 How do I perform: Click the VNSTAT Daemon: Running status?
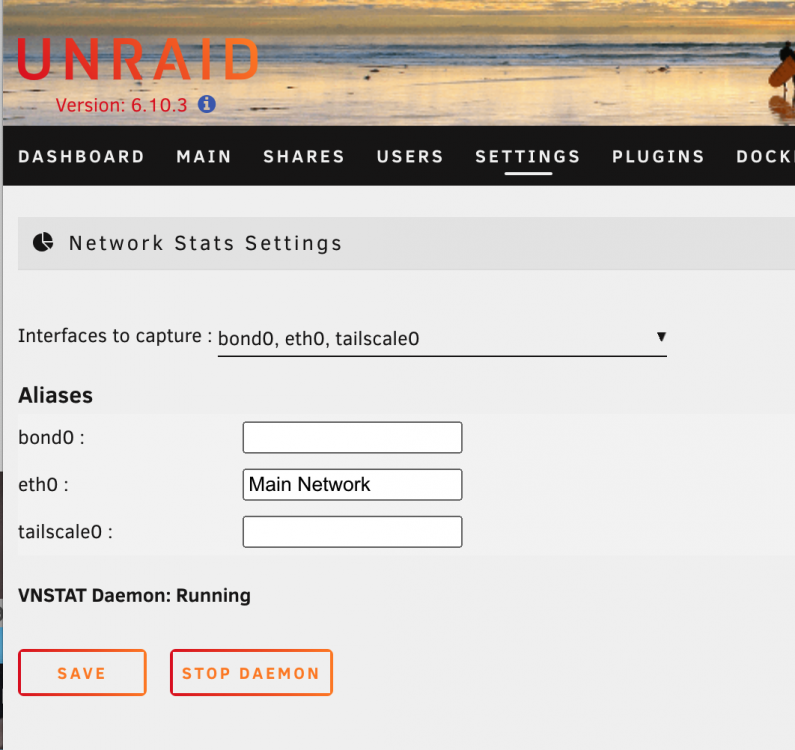point(134,595)
